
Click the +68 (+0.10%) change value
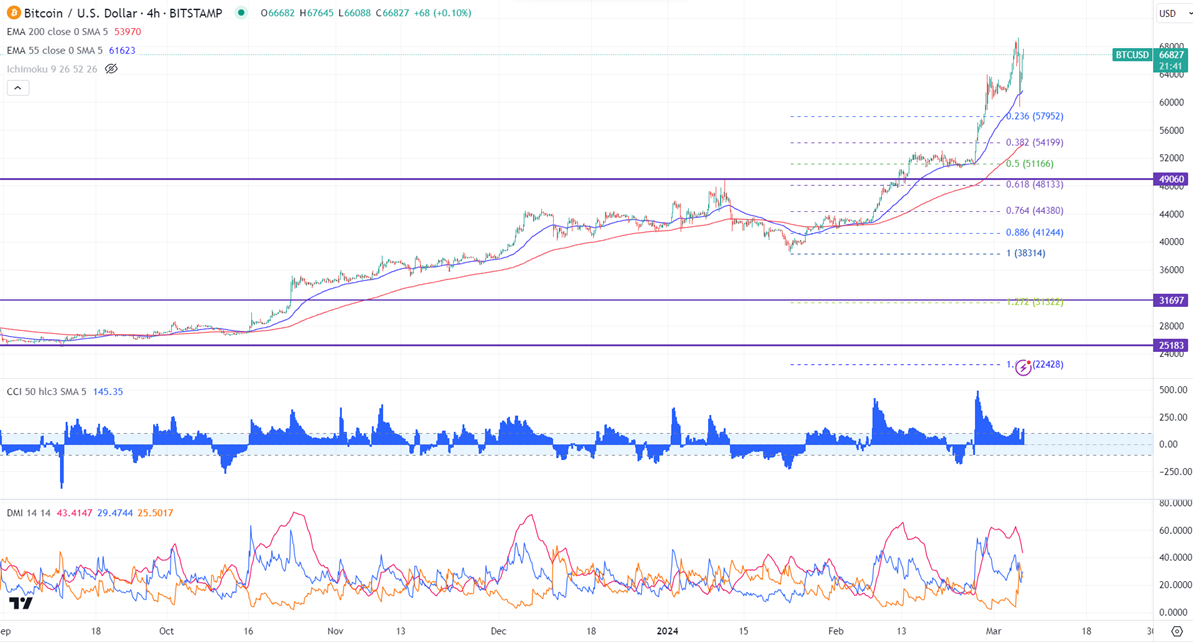tap(443, 13)
